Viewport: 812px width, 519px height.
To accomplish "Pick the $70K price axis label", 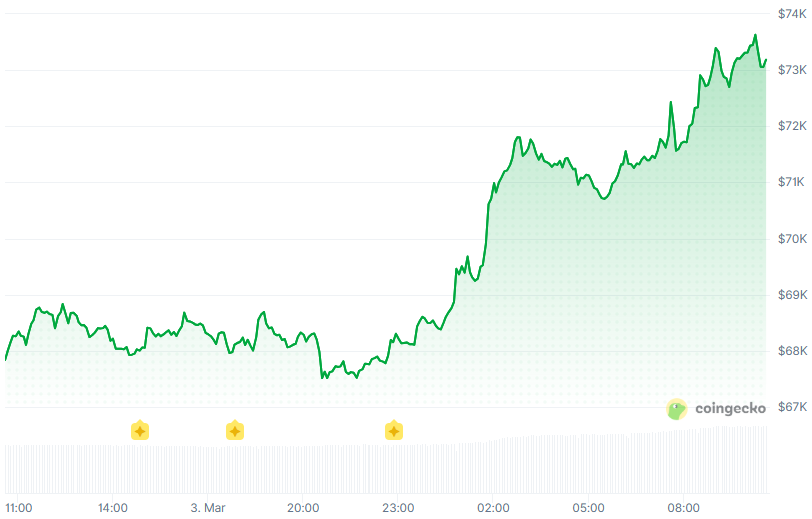I will point(792,239).
